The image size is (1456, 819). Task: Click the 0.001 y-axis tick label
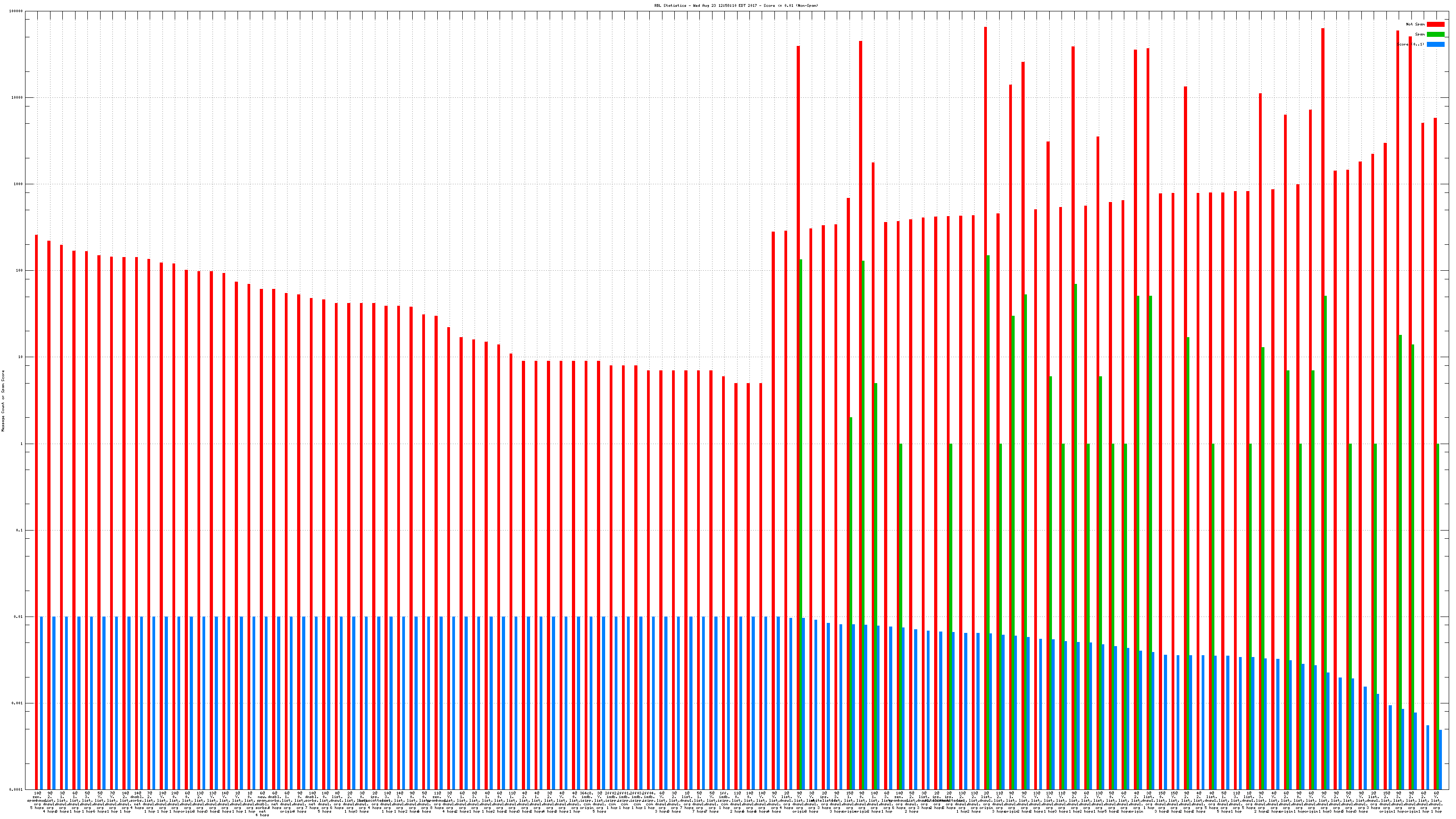click(18, 703)
